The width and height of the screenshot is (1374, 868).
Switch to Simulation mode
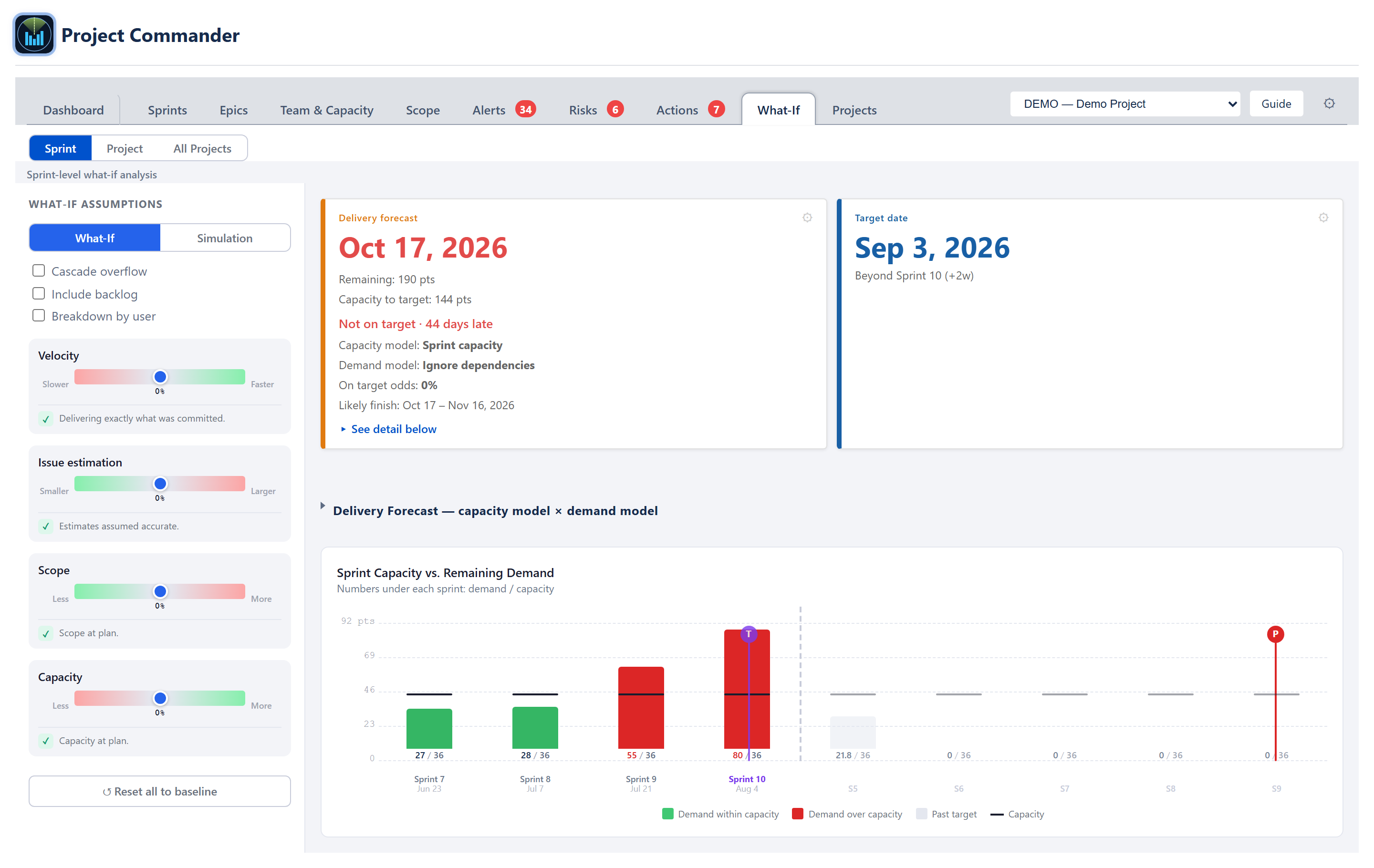pos(225,238)
